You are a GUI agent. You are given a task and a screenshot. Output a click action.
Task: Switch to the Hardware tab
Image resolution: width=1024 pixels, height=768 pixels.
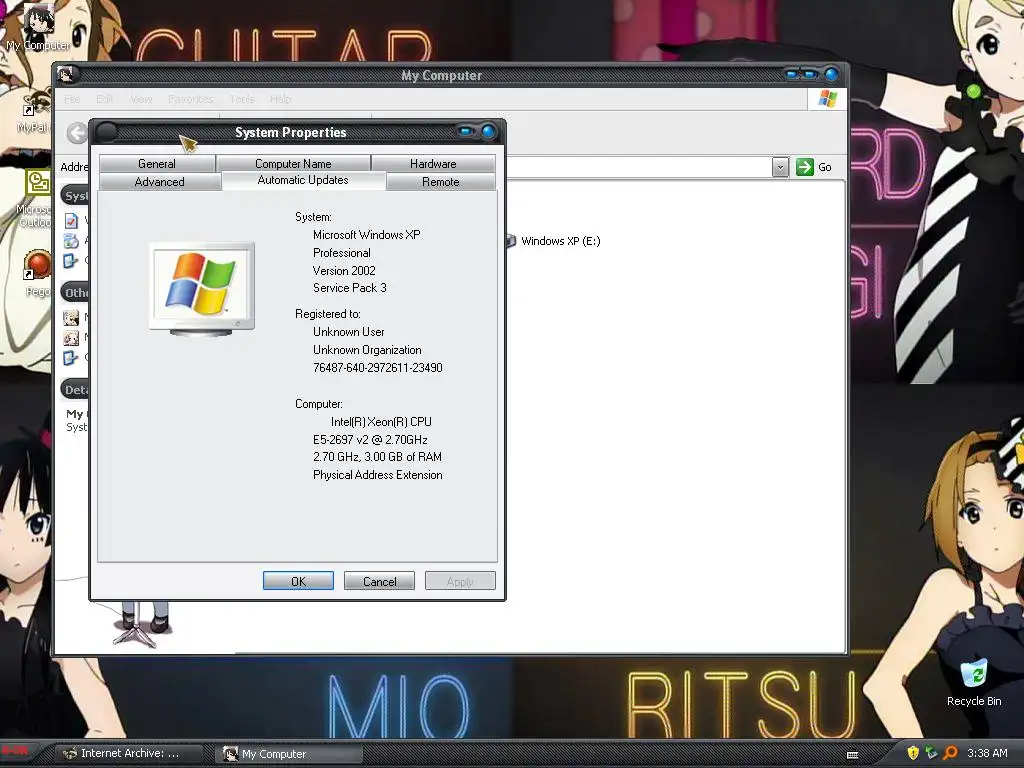click(x=433, y=163)
